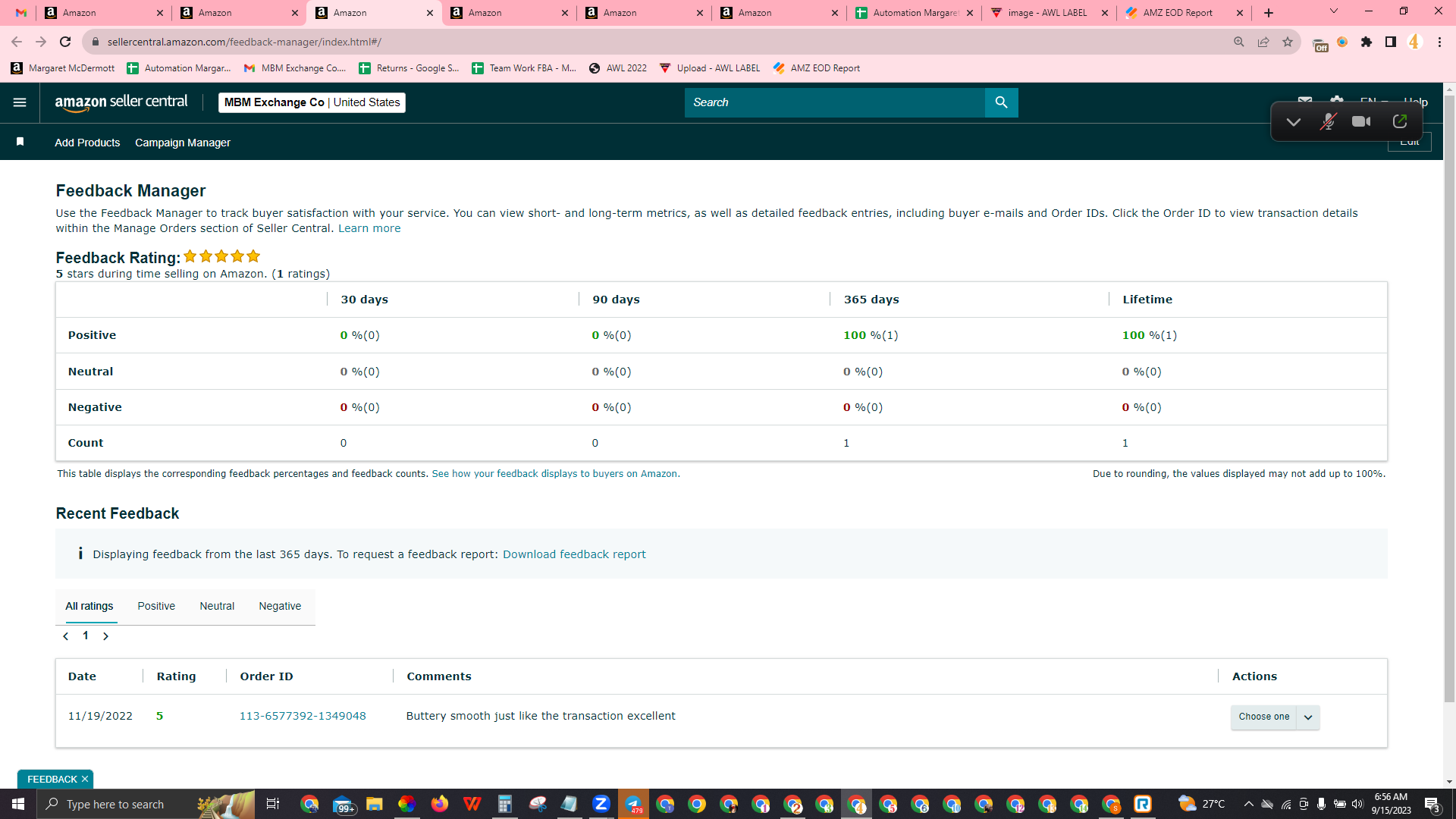Viewport: 1456px width, 819px height.
Task: Open the Margaret McDermott bookmark
Action: [63, 68]
